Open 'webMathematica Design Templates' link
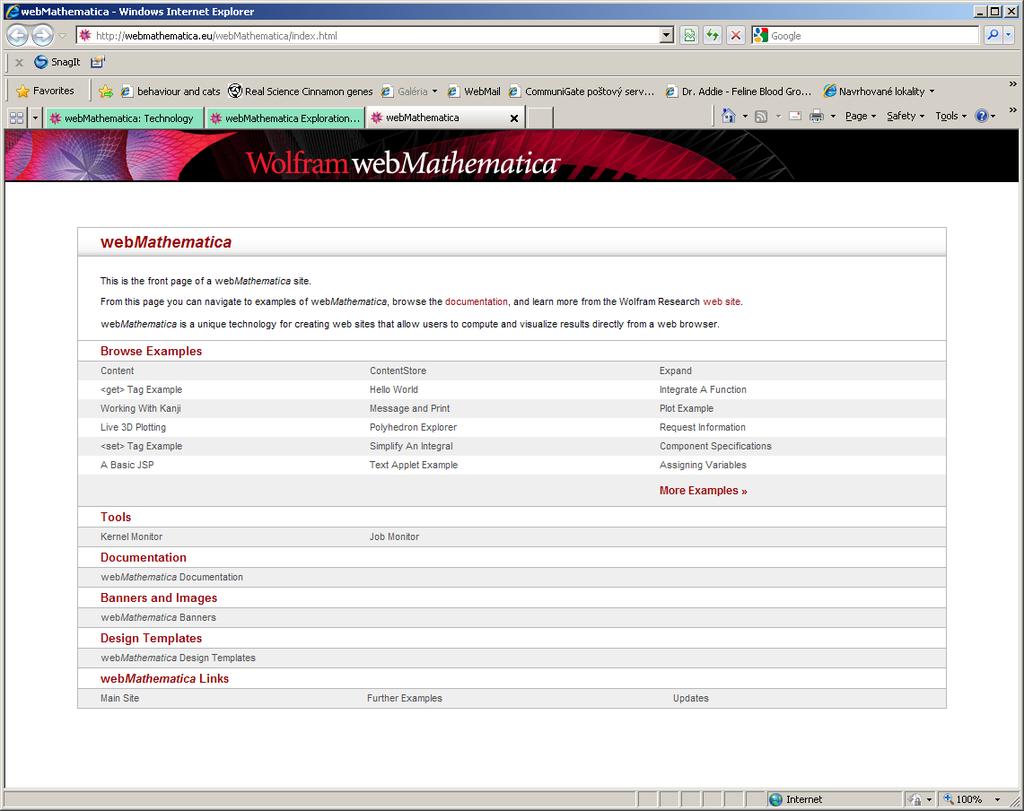Viewport: 1024px width, 811px height. pos(178,658)
